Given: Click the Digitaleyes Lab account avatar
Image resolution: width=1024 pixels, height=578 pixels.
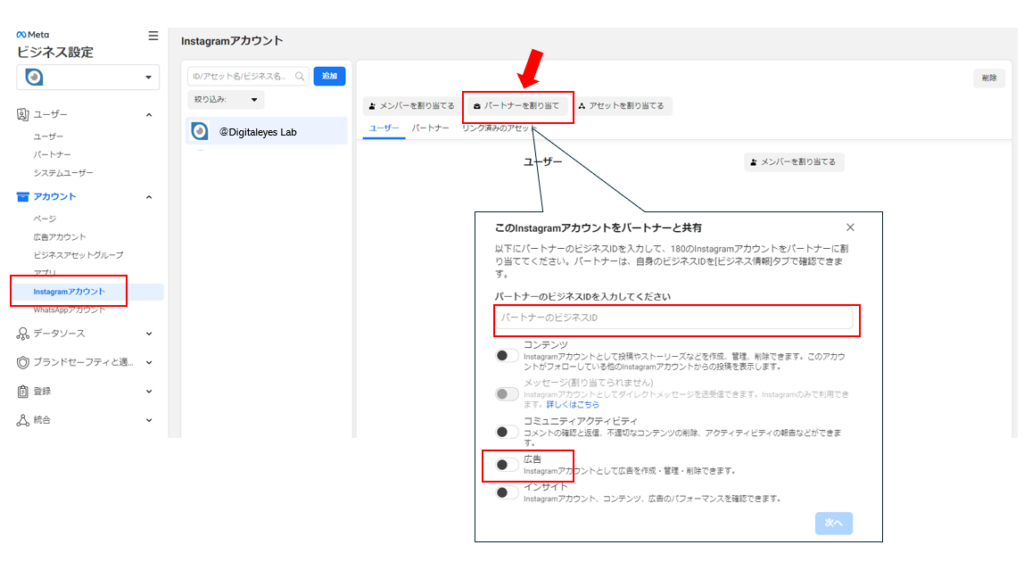Looking at the screenshot, I should (x=200, y=131).
